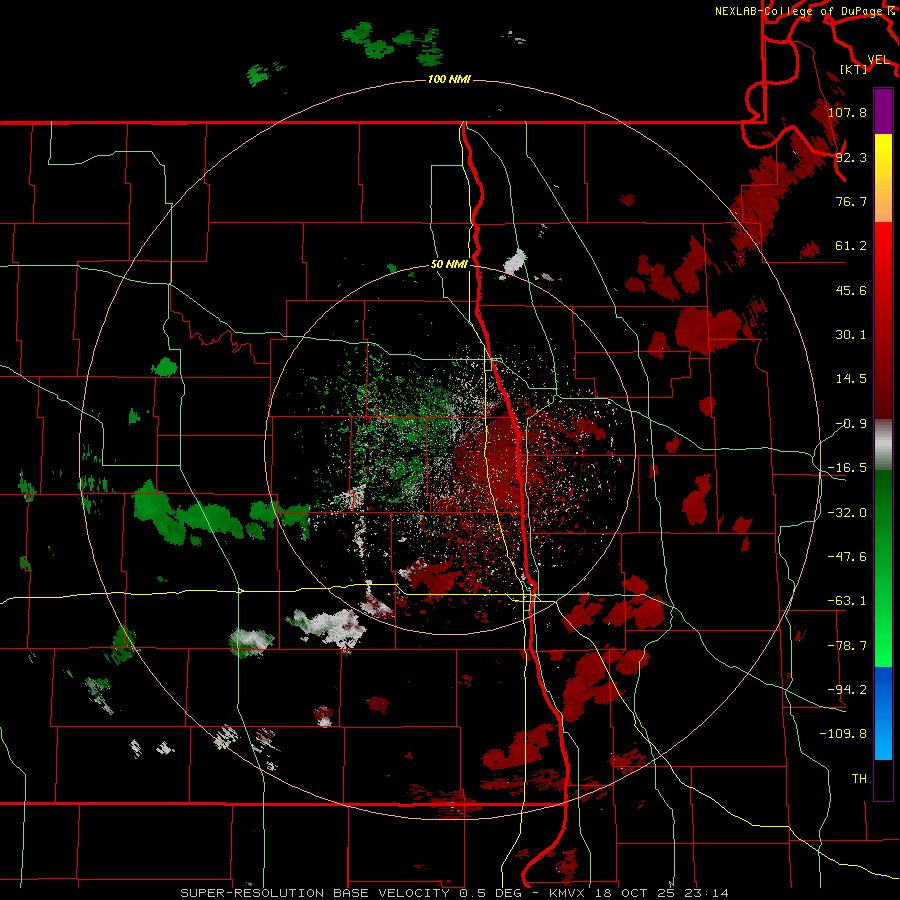Pick the yellow-orange segment of the color bar
This screenshot has width=900, height=900.
coord(883,178)
